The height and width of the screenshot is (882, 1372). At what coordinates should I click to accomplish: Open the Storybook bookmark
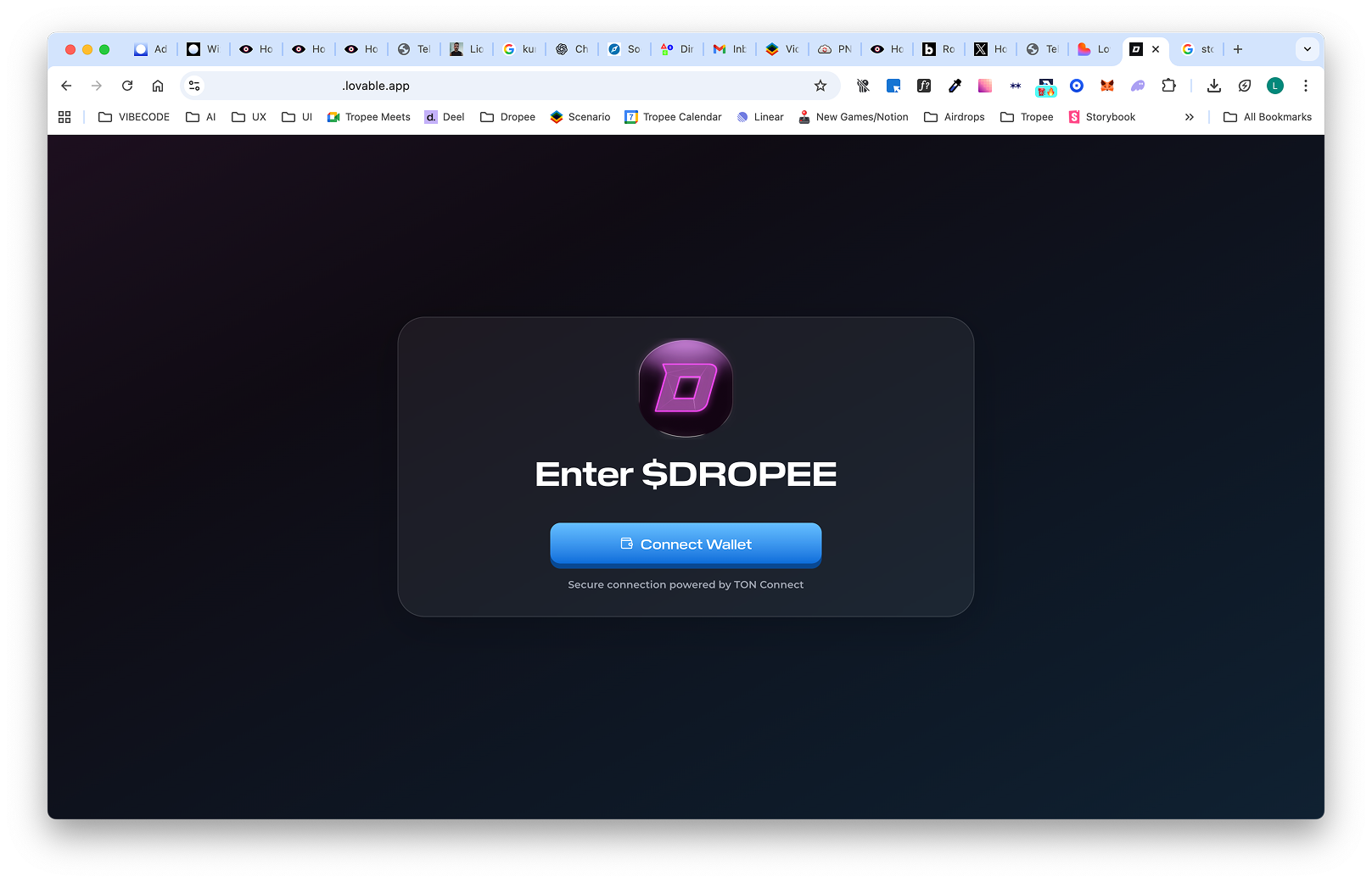[x=1101, y=117]
